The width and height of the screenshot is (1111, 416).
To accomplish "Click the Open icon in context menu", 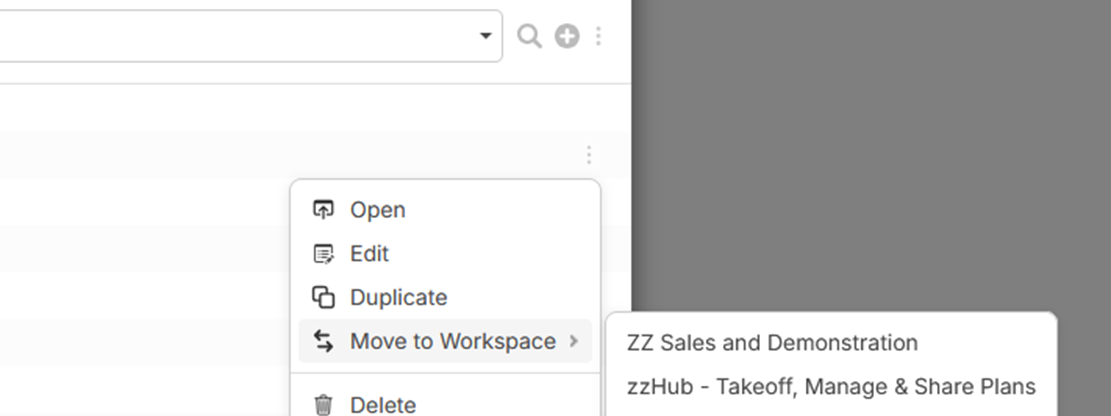I will (323, 210).
